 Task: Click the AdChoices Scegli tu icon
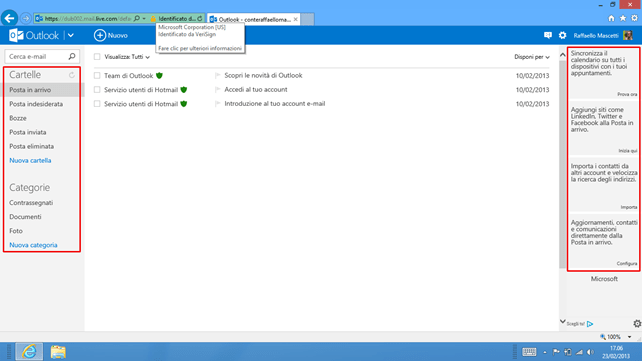pyautogui.click(x=590, y=324)
